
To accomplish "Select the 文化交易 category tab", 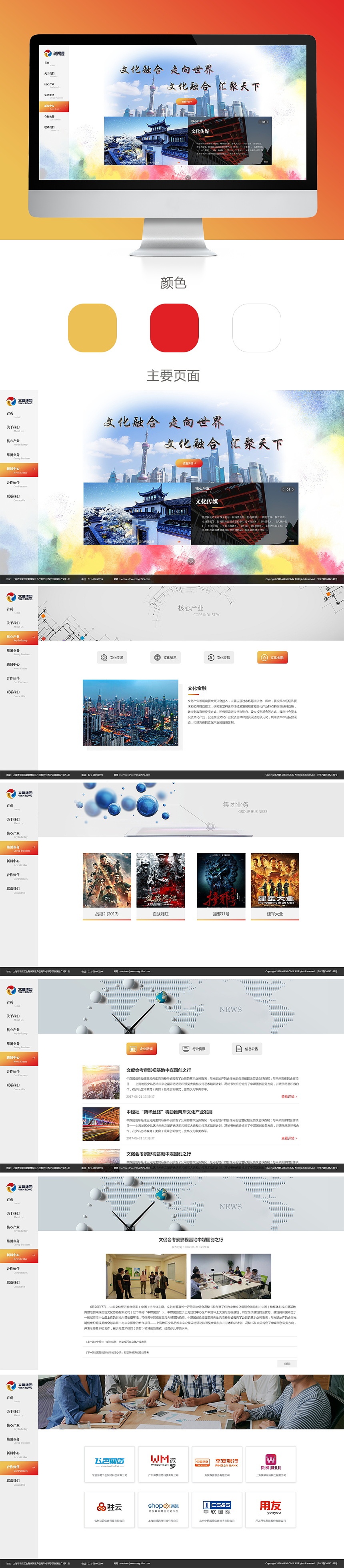I will click(218, 658).
